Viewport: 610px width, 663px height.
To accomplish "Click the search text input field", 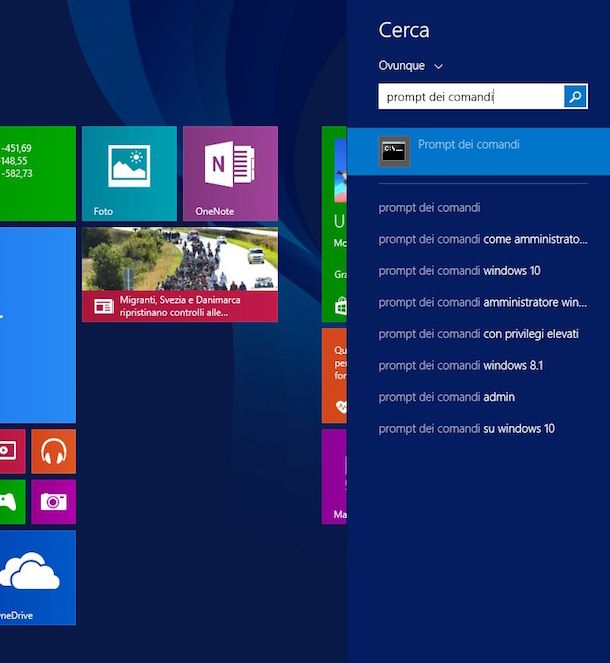I will pos(470,97).
